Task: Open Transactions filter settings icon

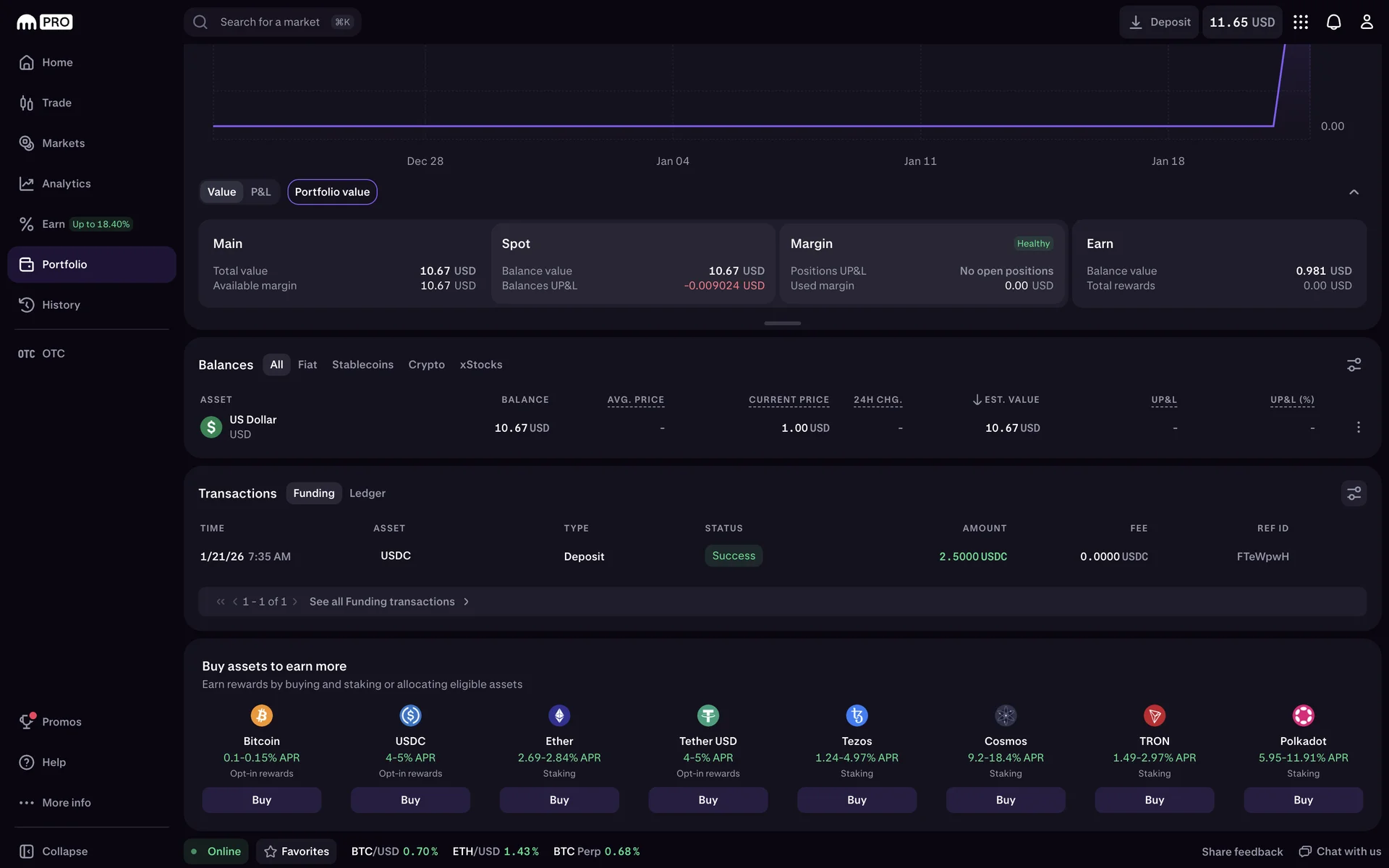Action: click(1354, 493)
